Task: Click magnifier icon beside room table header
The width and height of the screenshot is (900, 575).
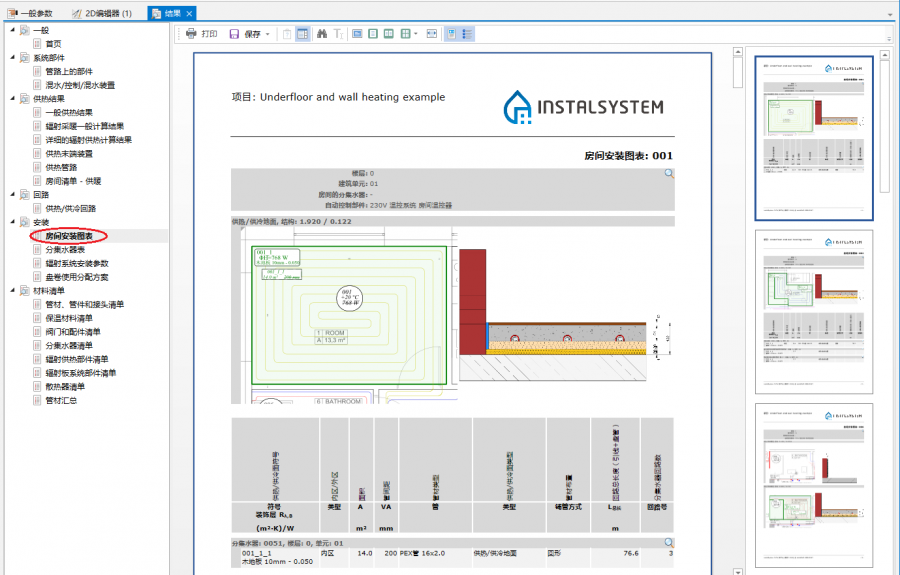Action: pyautogui.click(x=669, y=174)
